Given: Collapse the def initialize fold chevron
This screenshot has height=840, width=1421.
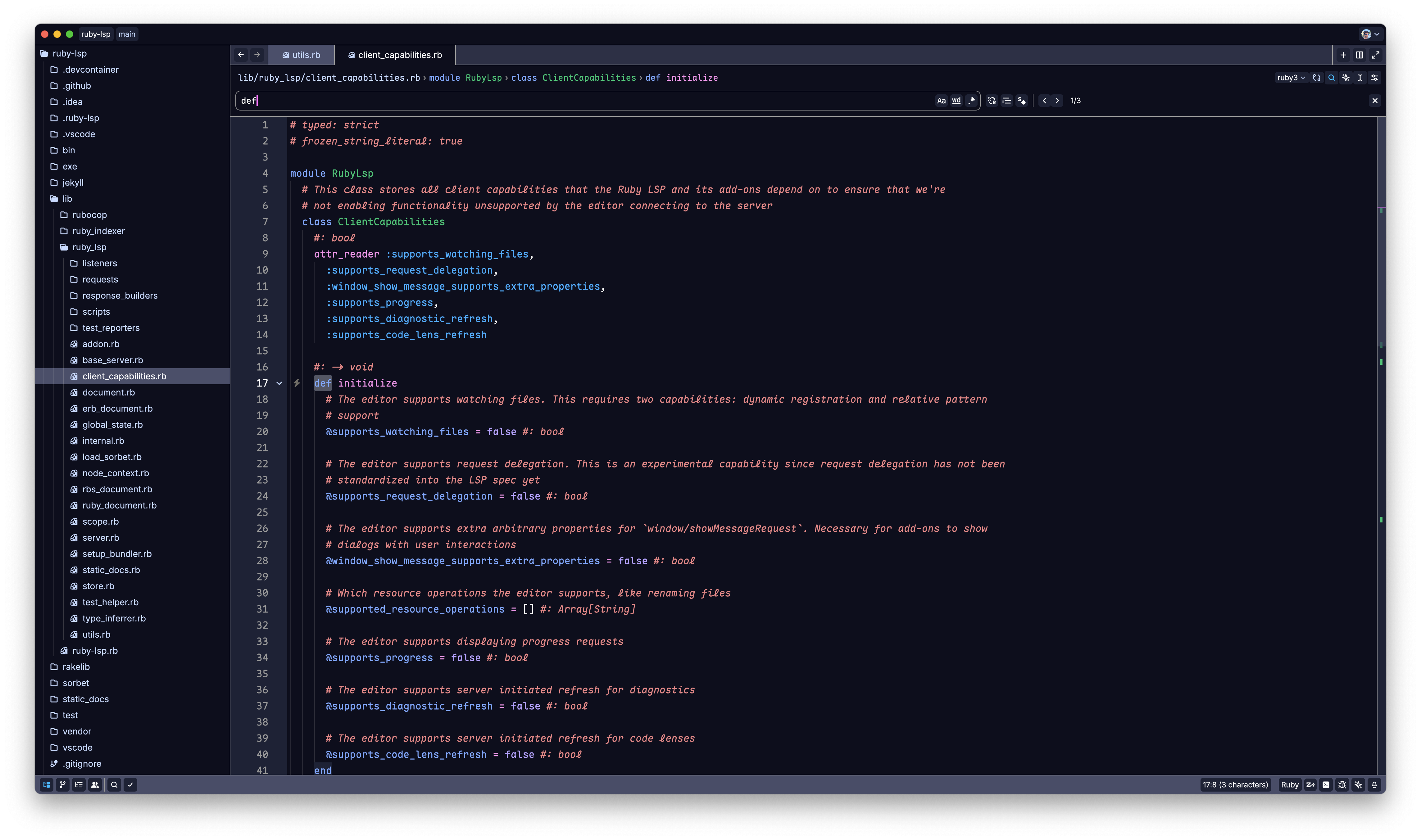Looking at the screenshot, I should click(x=279, y=383).
